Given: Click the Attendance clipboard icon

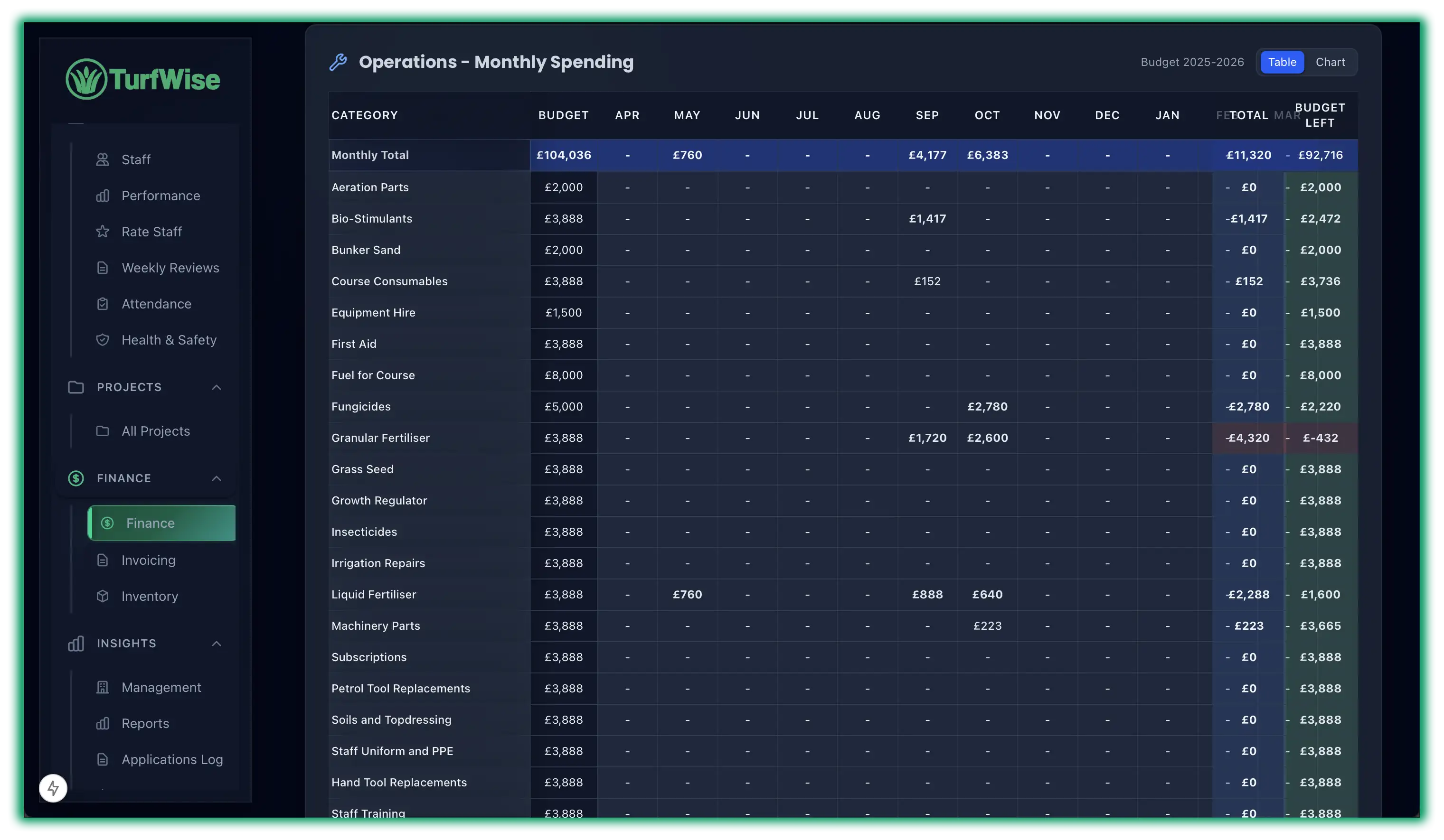Looking at the screenshot, I should point(103,303).
